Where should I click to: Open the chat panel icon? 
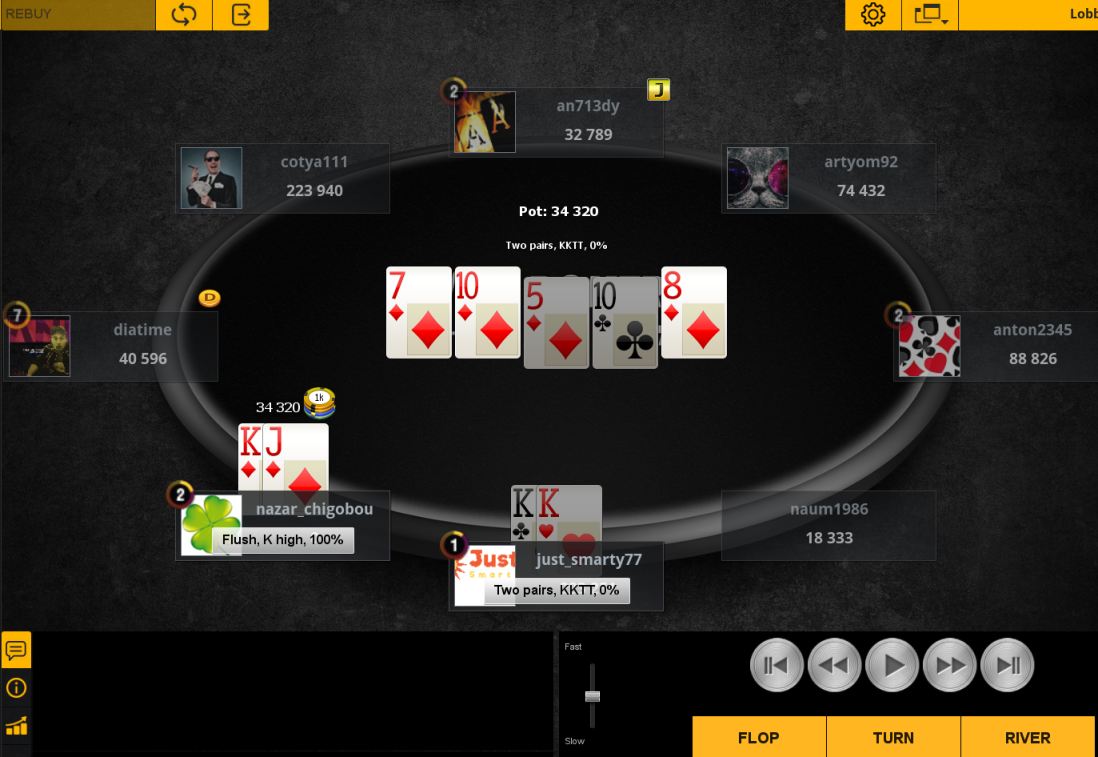pyautogui.click(x=16, y=649)
